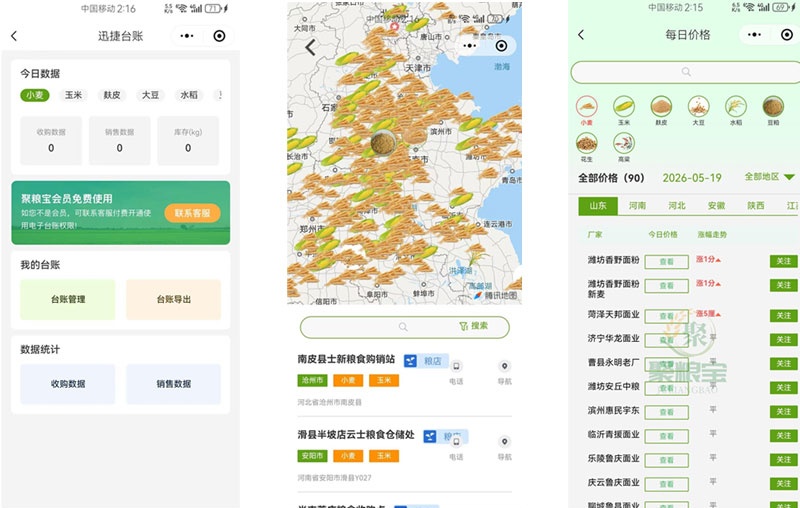Toggle 关注 for 济宁华龙面业
This screenshot has width=800, height=508.
[x=783, y=339]
